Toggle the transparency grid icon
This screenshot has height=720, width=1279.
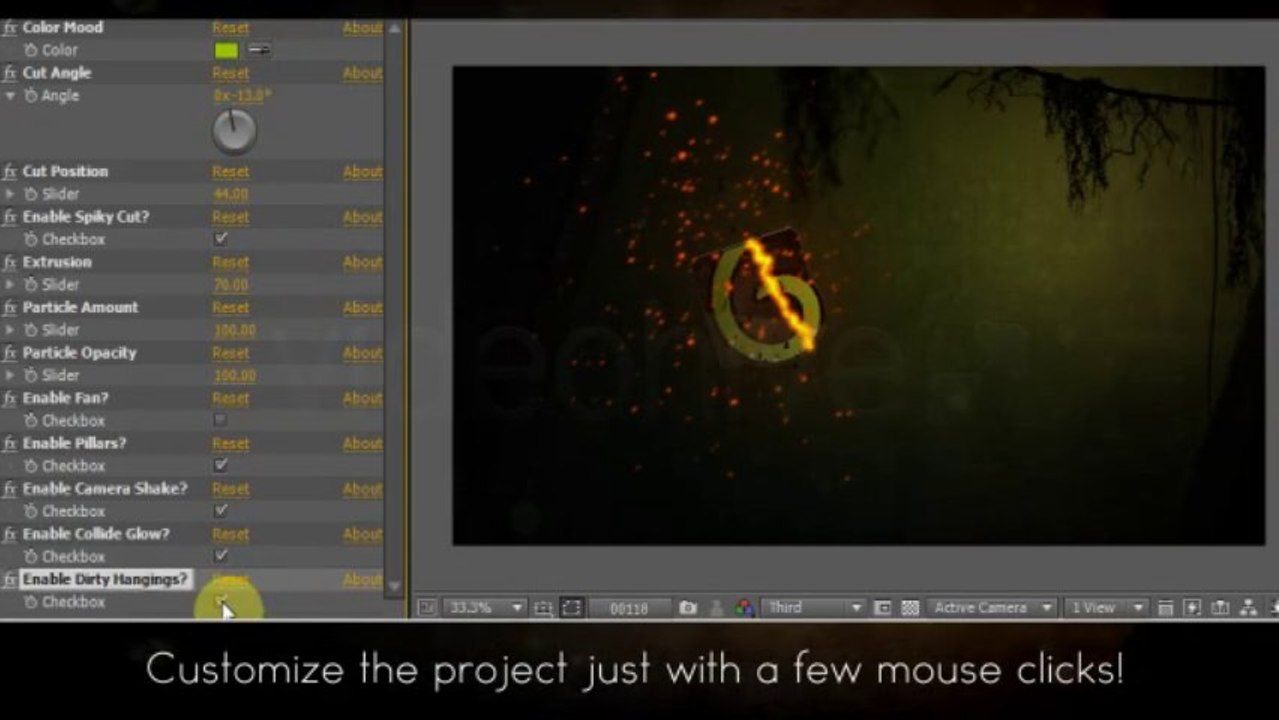point(910,607)
